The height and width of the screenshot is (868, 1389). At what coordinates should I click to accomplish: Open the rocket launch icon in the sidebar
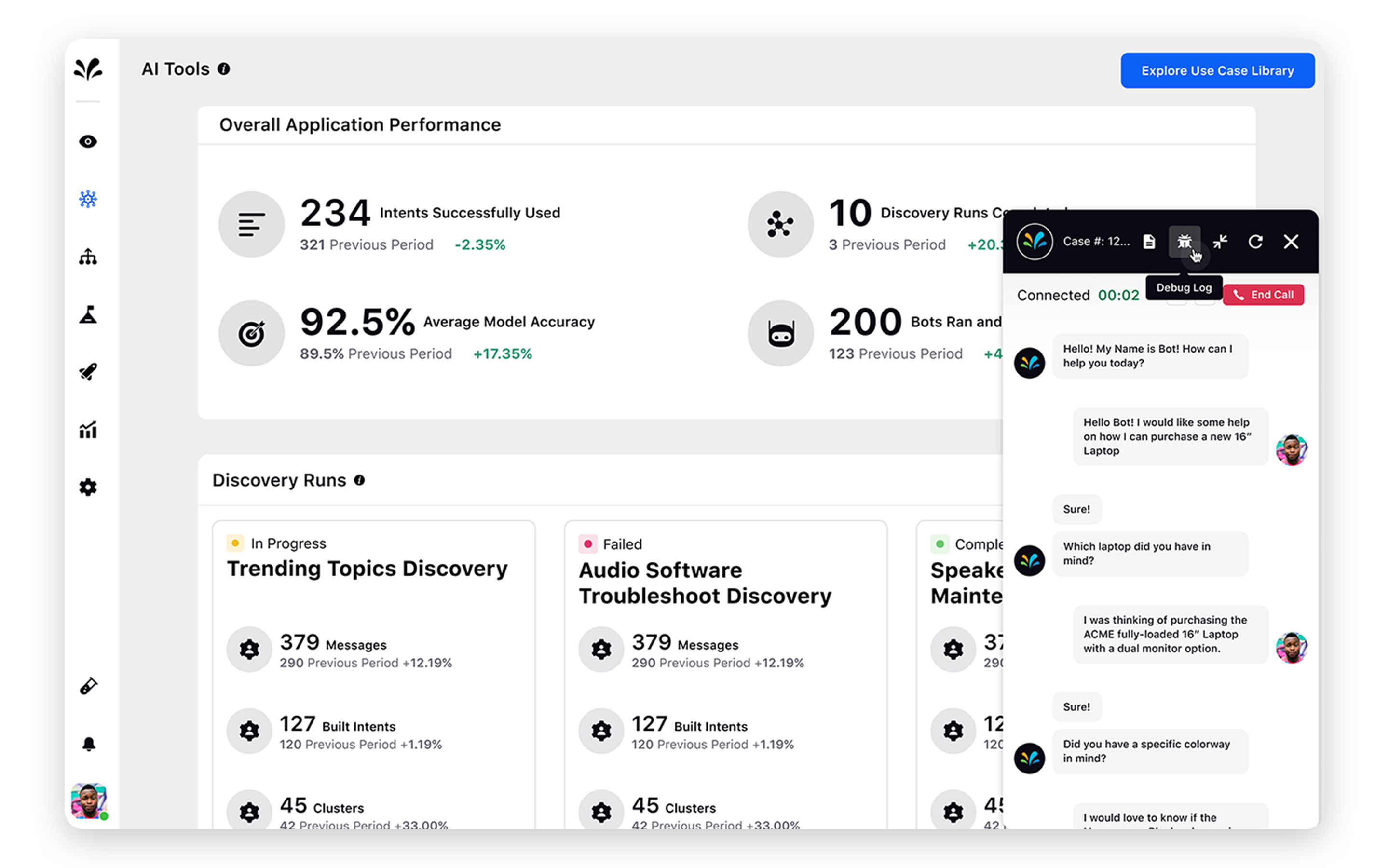pos(88,372)
